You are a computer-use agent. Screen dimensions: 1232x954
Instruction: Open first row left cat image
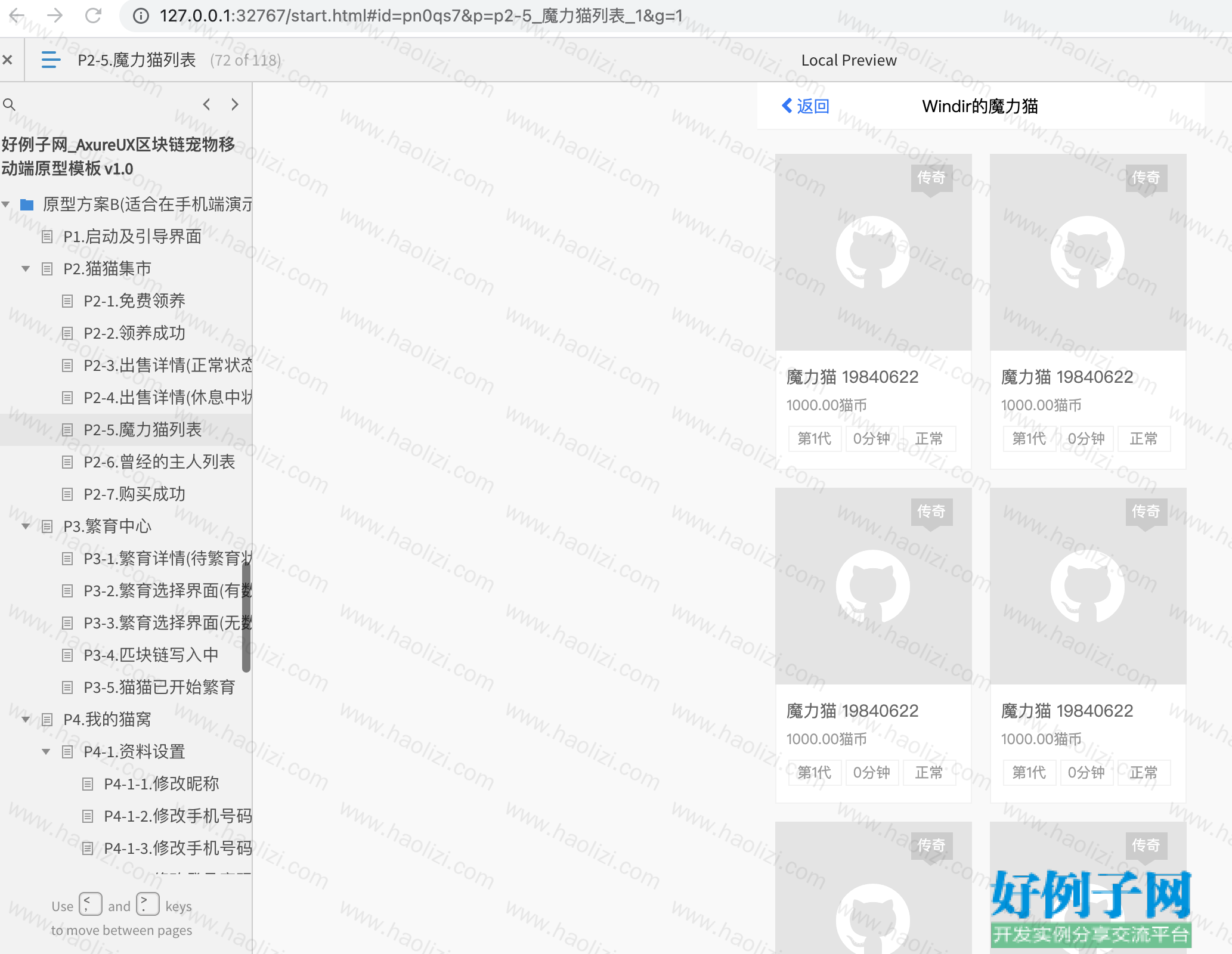coord(873,252)
